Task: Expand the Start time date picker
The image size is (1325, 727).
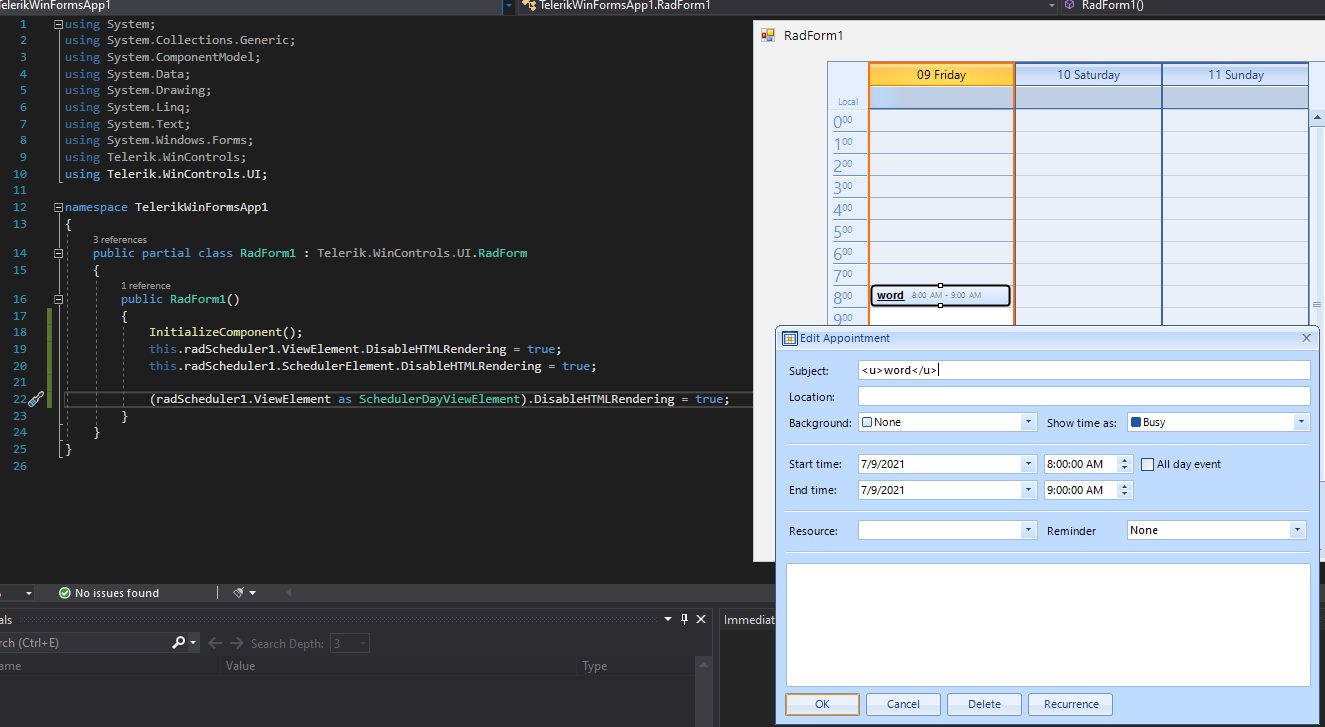Action: 1028,464
